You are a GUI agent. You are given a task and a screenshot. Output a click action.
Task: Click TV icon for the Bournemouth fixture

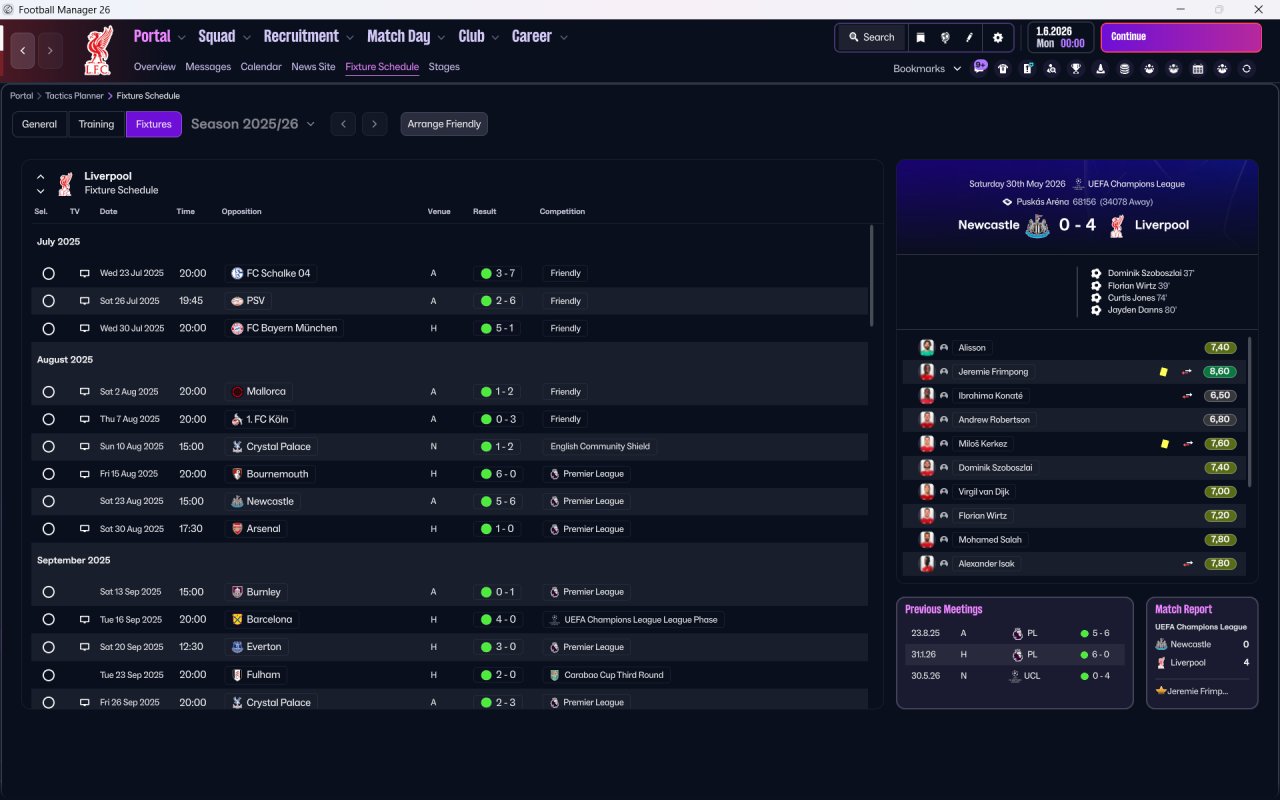85,474
